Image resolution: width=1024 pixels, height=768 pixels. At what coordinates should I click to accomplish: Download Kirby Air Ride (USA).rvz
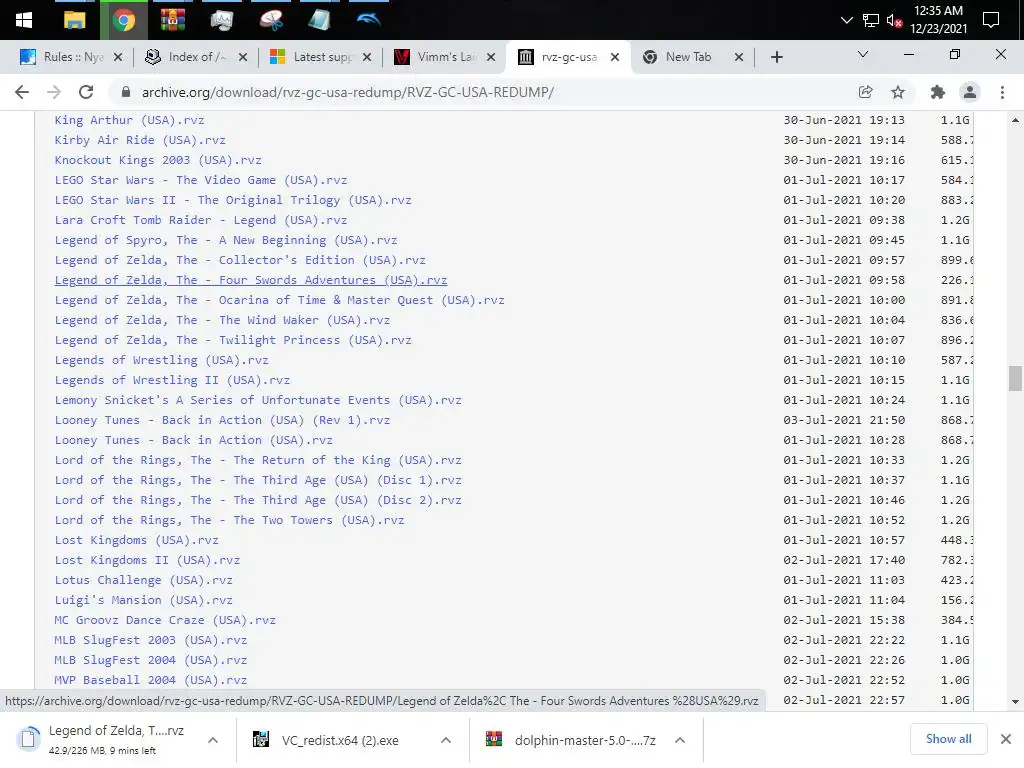click(140, 140)
